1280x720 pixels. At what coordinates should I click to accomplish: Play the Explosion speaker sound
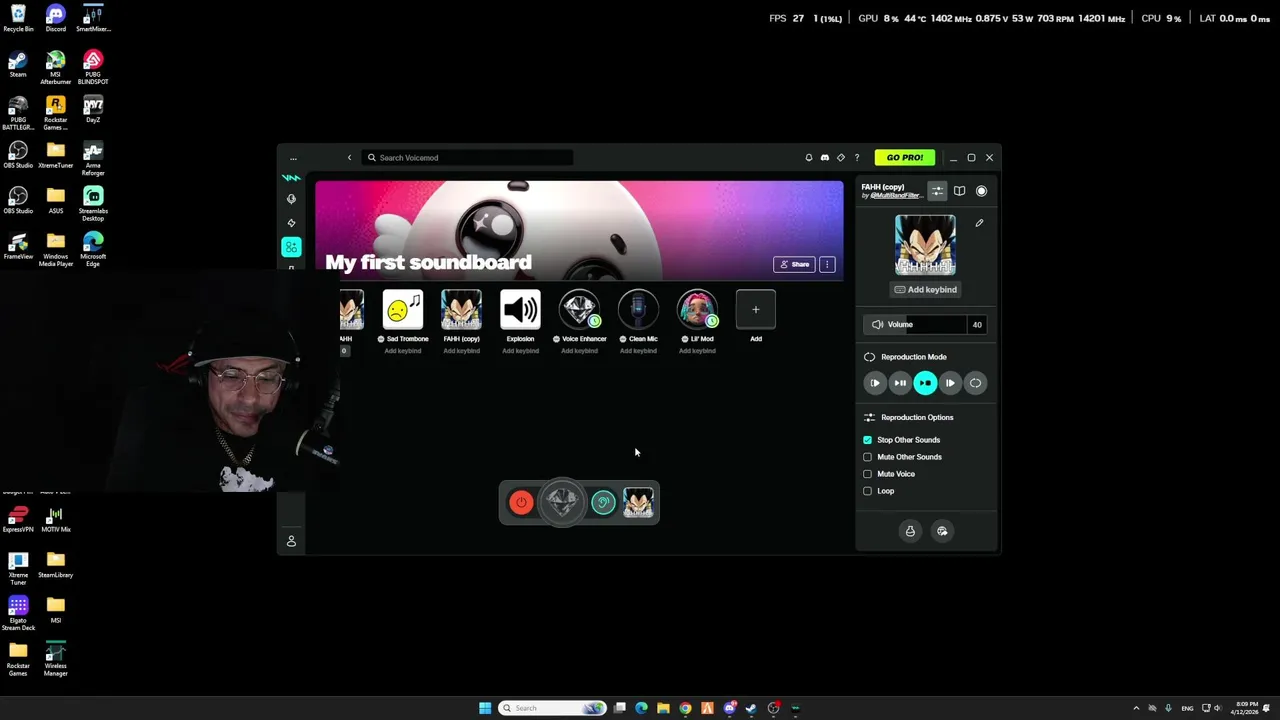coord(520,310)
